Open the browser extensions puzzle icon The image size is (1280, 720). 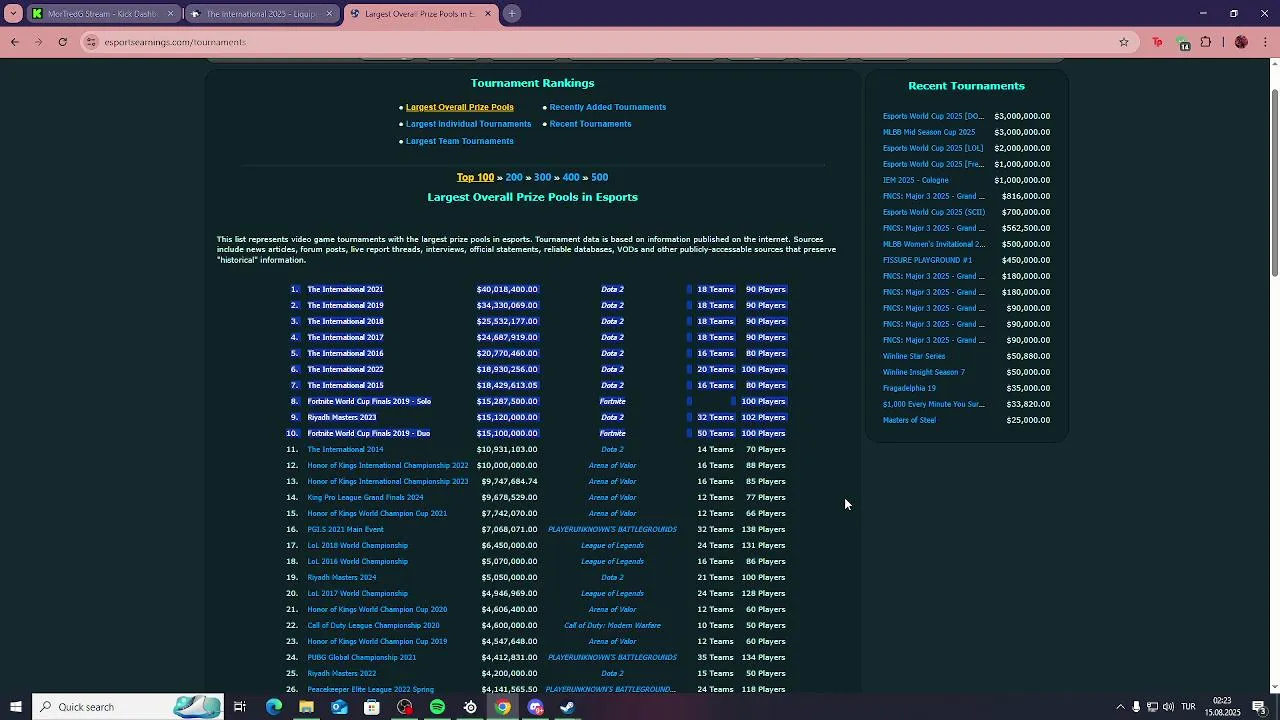click(1206, 42)
